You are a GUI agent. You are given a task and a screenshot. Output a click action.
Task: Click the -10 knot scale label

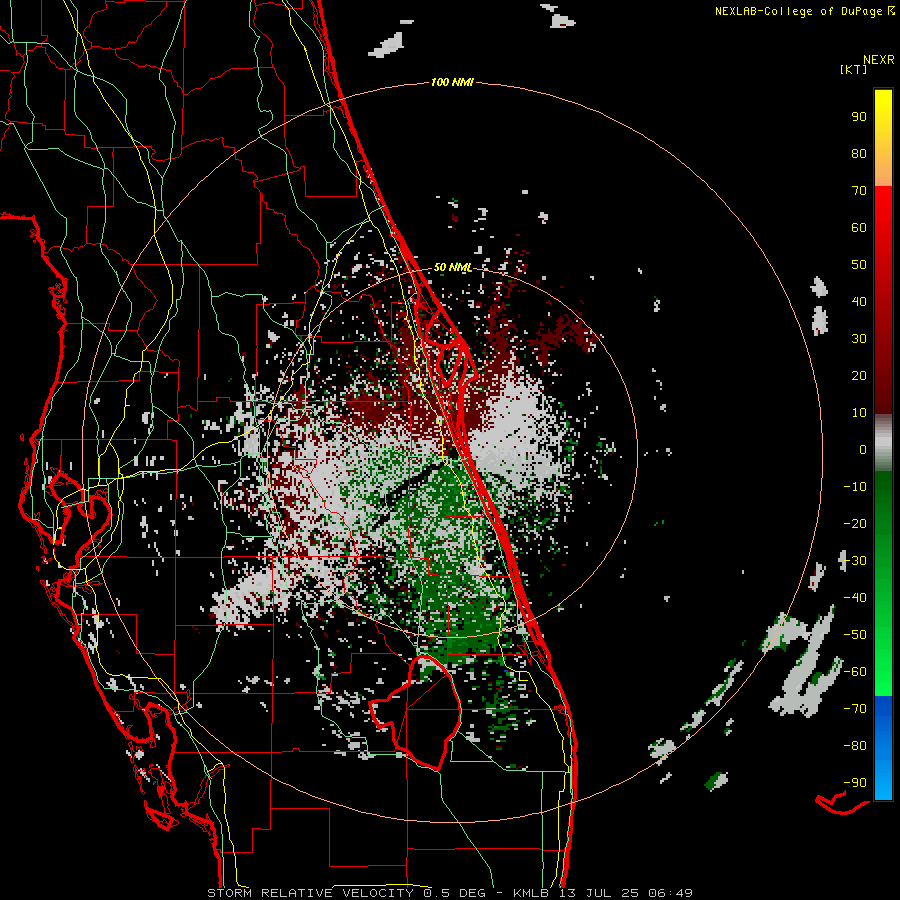coord(855,487)
